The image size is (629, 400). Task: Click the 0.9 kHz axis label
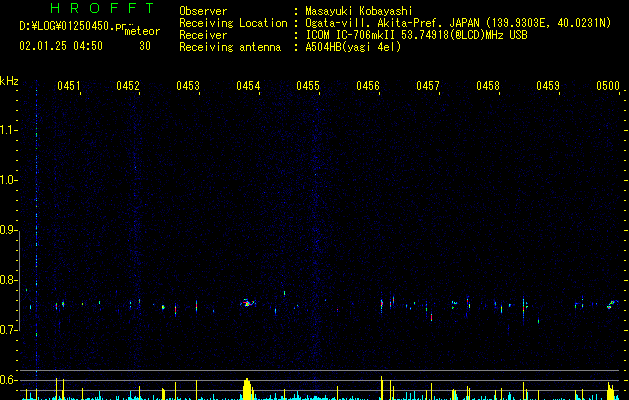coord(8,230)
